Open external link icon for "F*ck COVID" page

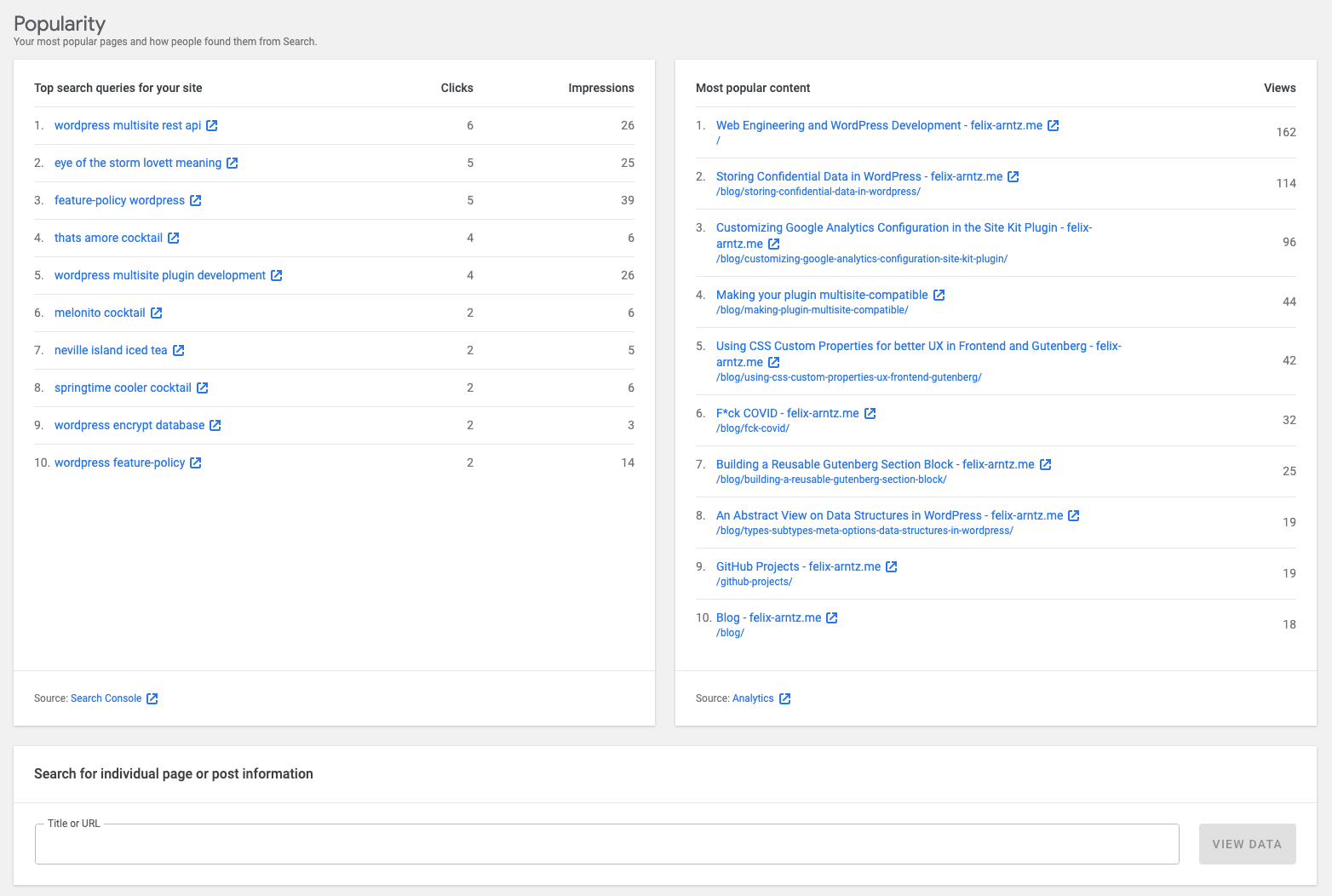(870, 413)
